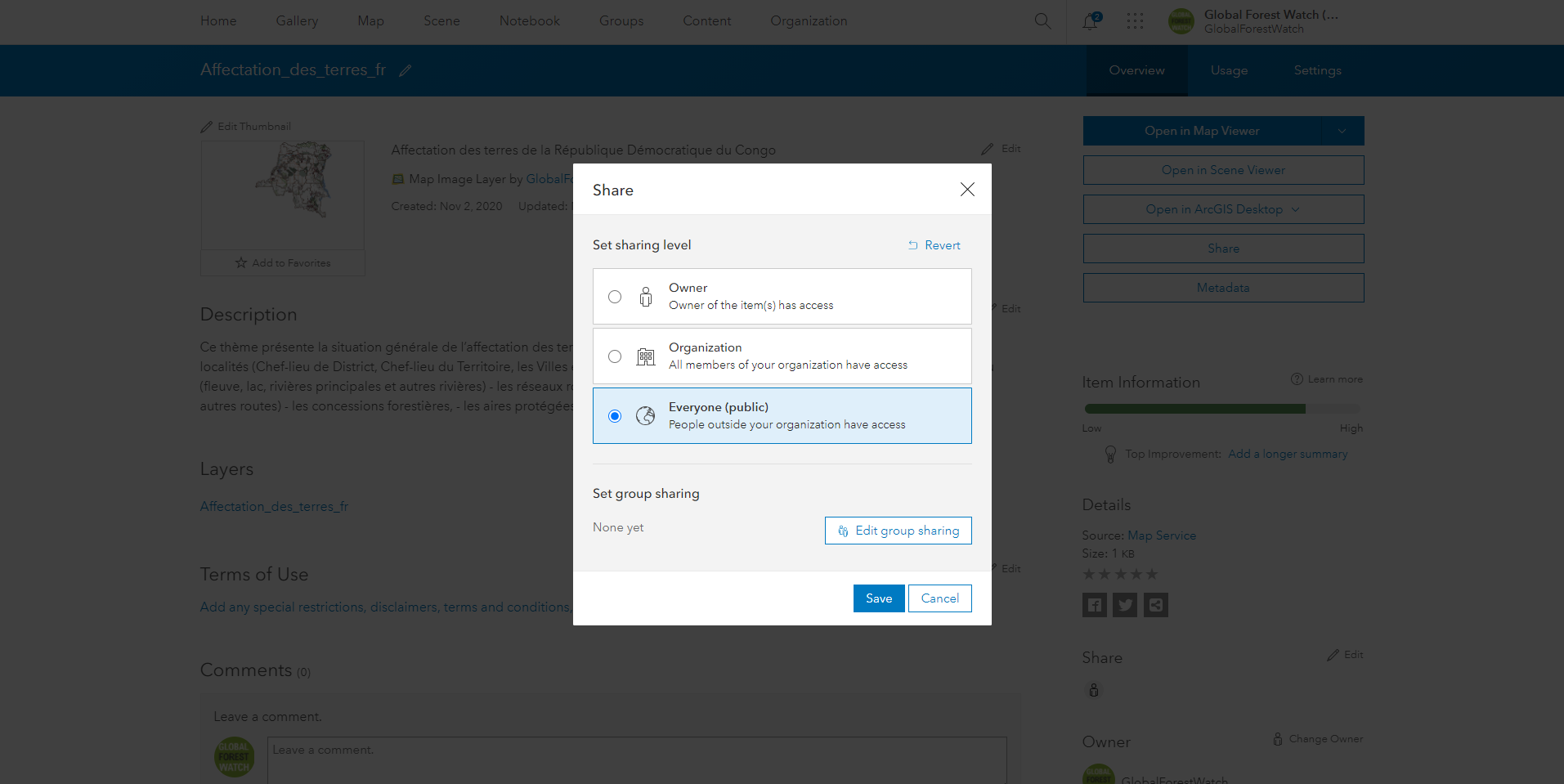
Task: Click the Add to Favorites star
Action: click(241, 262)
